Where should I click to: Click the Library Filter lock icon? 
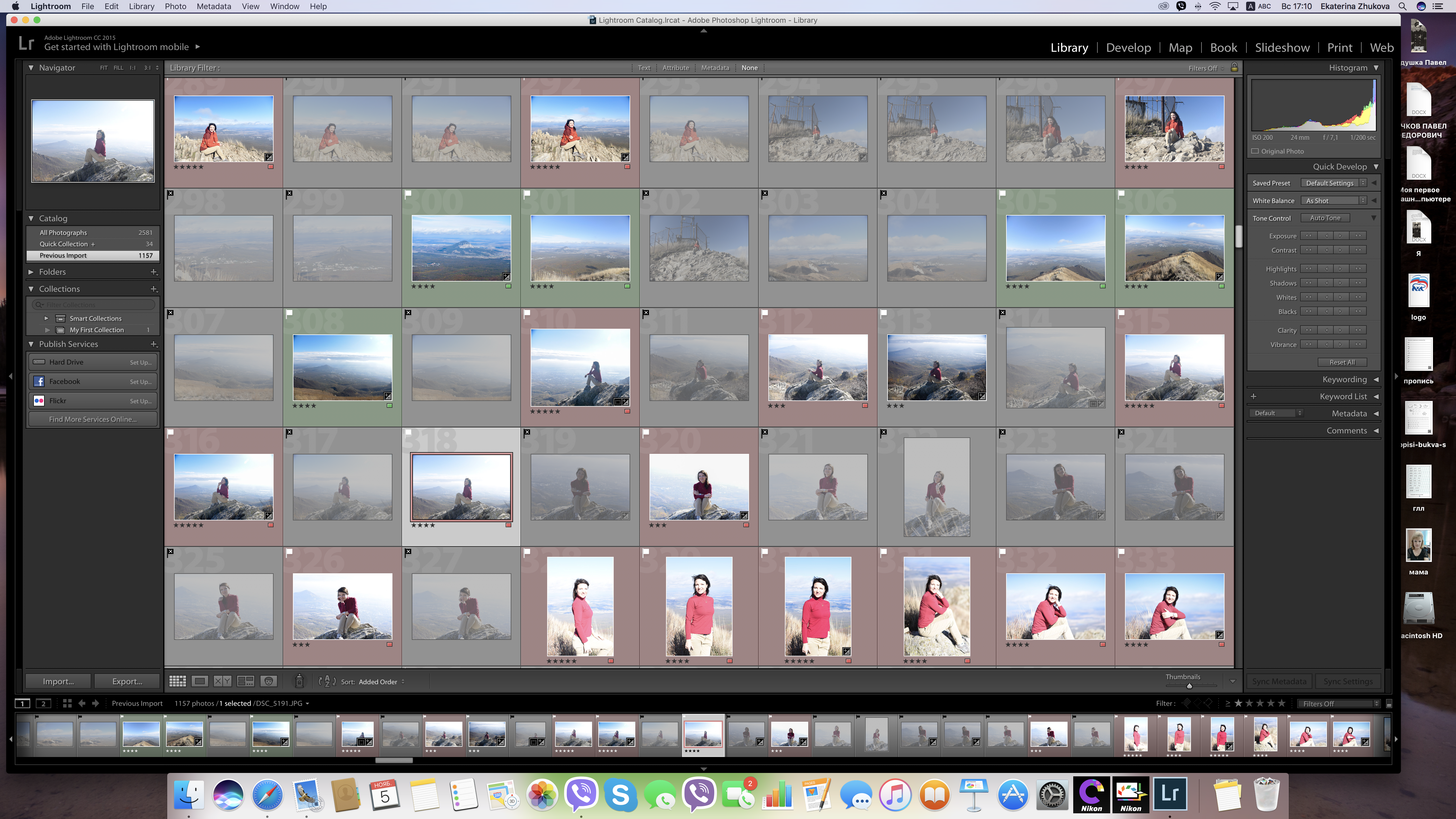tap(1234, 67)
